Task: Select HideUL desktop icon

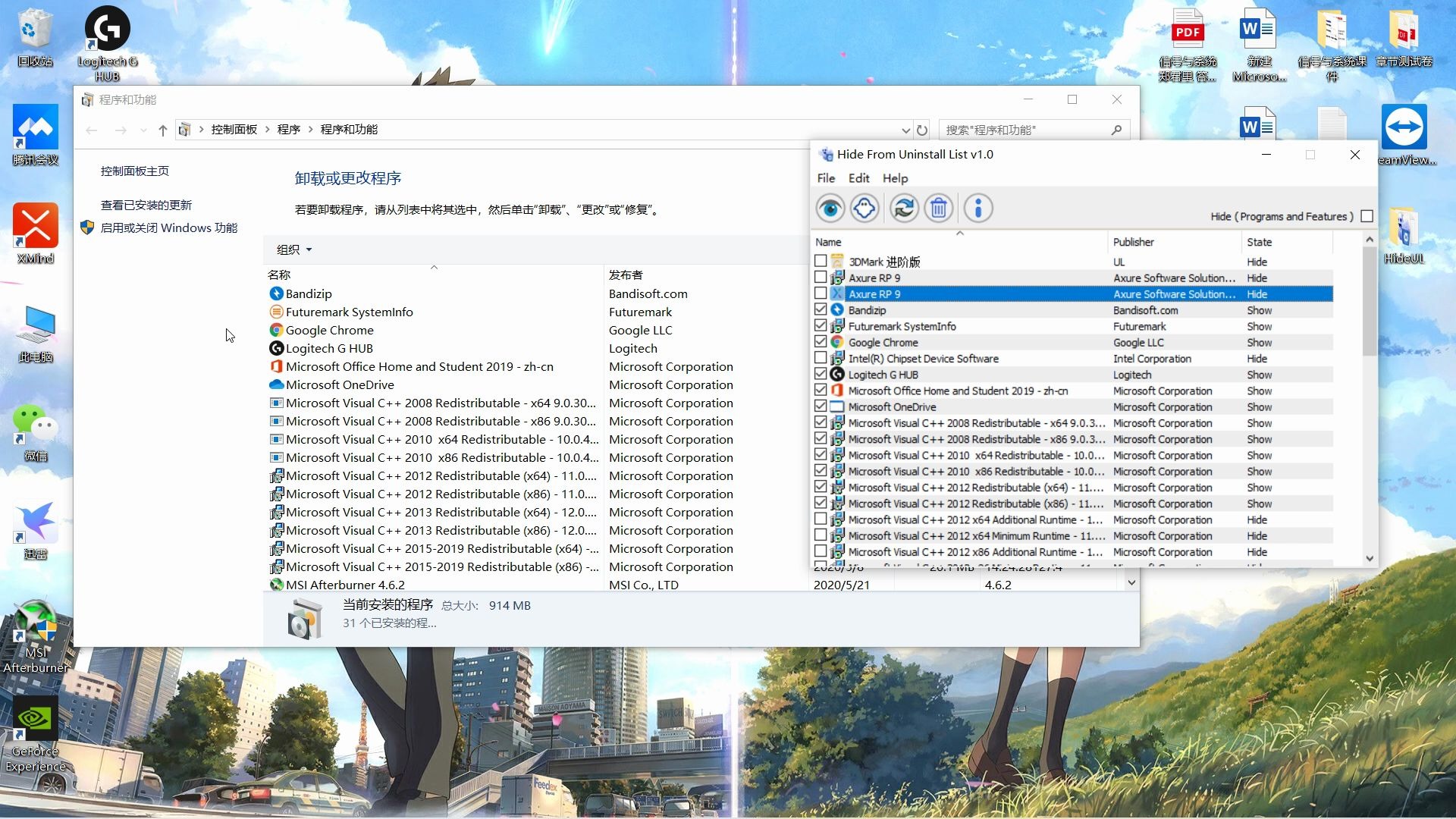Action: click(x=1404, y=235)
